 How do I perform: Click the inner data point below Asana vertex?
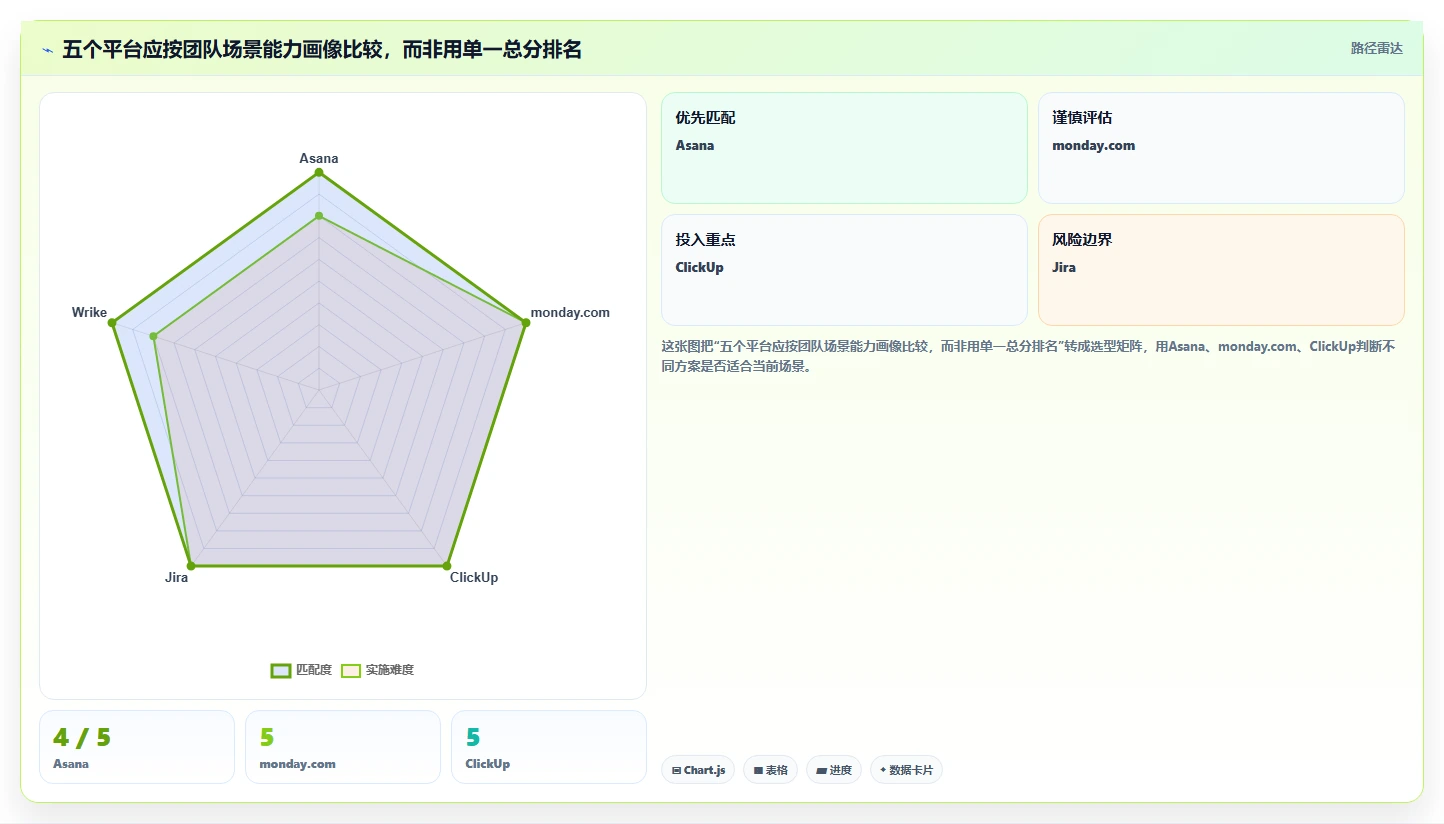(319, 215)
